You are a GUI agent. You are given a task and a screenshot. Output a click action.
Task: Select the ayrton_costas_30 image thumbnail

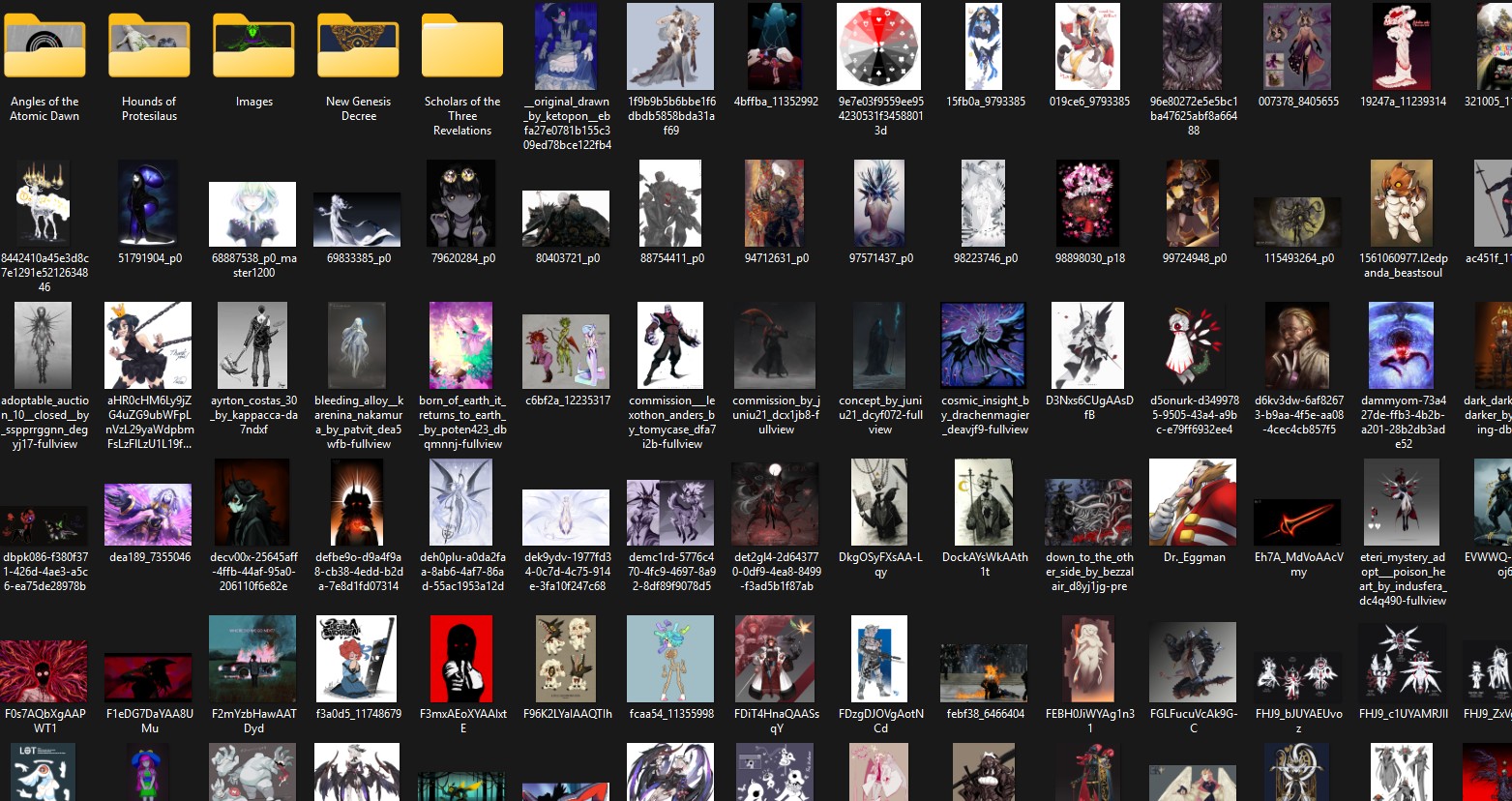pos(253,345)
